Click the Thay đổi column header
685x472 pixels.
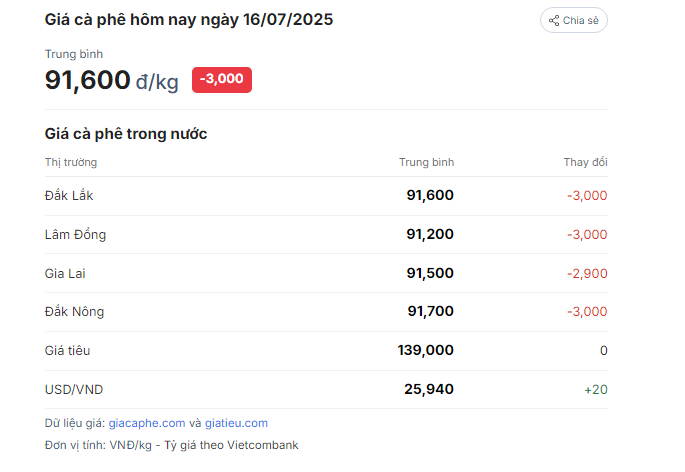585,162
